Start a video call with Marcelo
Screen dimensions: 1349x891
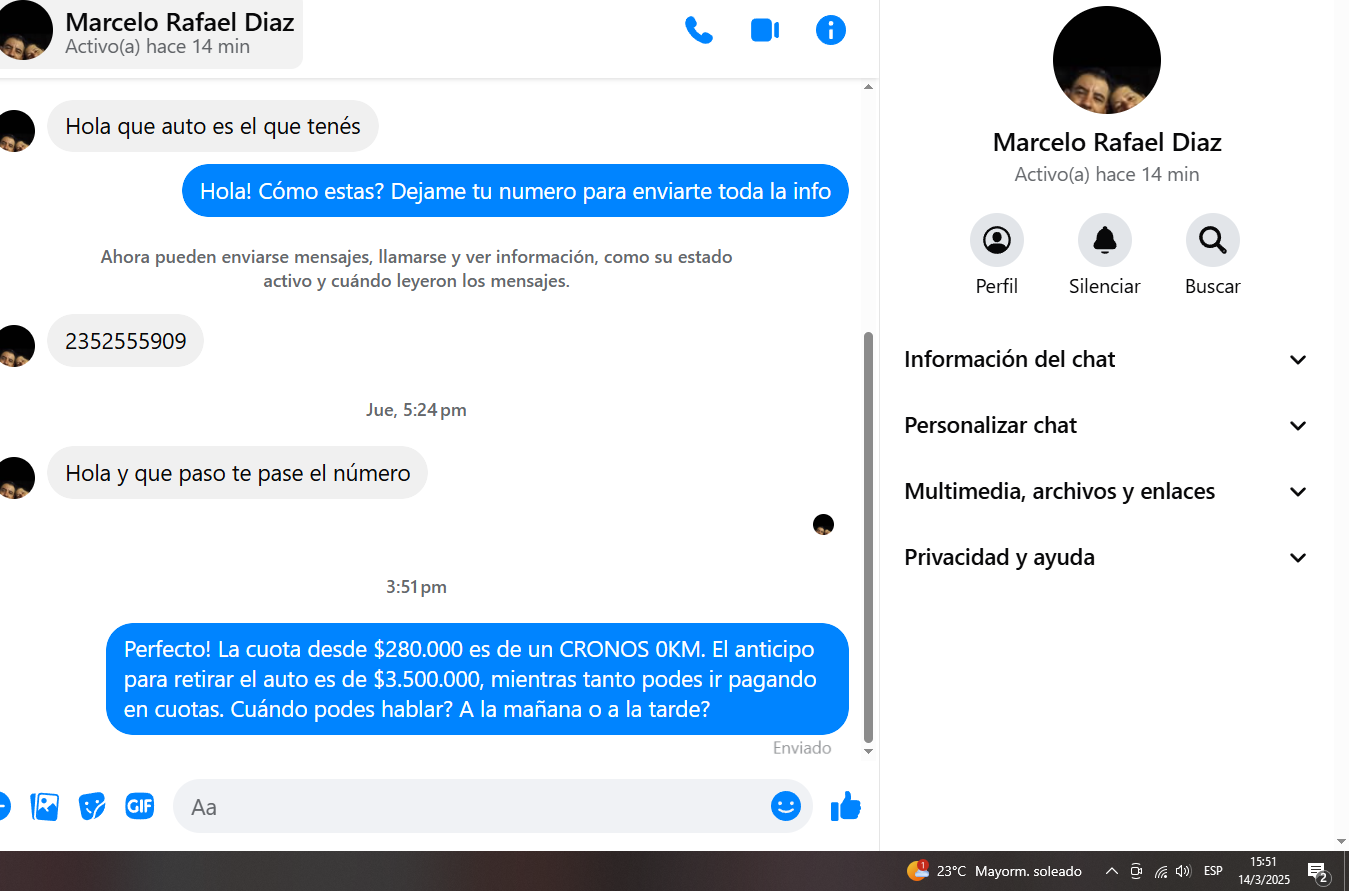tap(765, 30)
